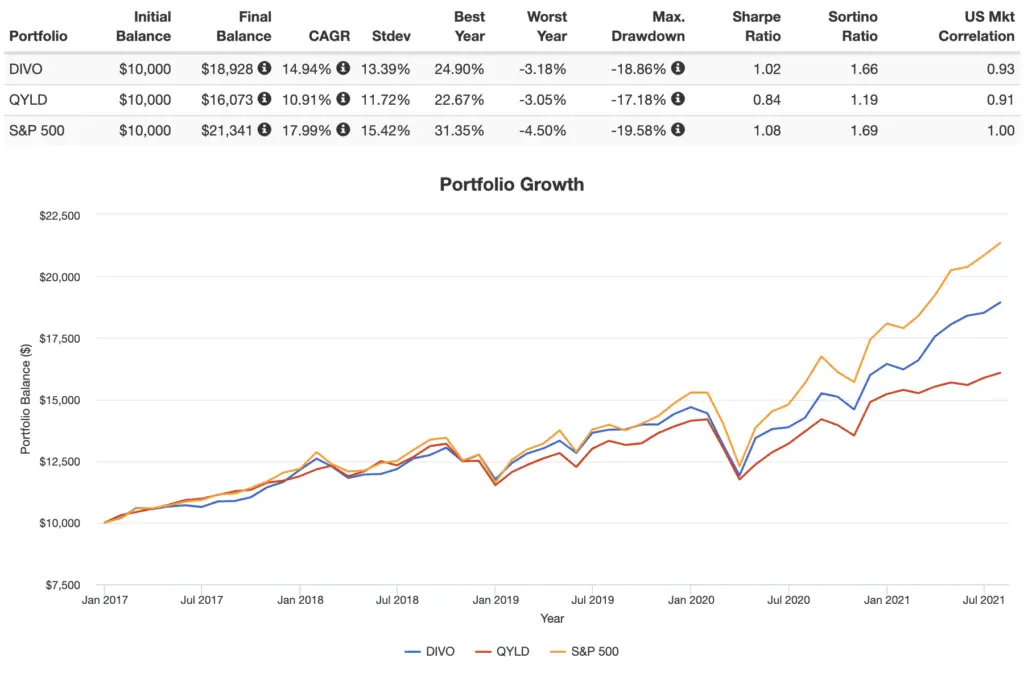This screenshot has height=675, width=1024.
Task: Click info icon next to DIVO final balance $18,928
Action: [x=264, y=68]
